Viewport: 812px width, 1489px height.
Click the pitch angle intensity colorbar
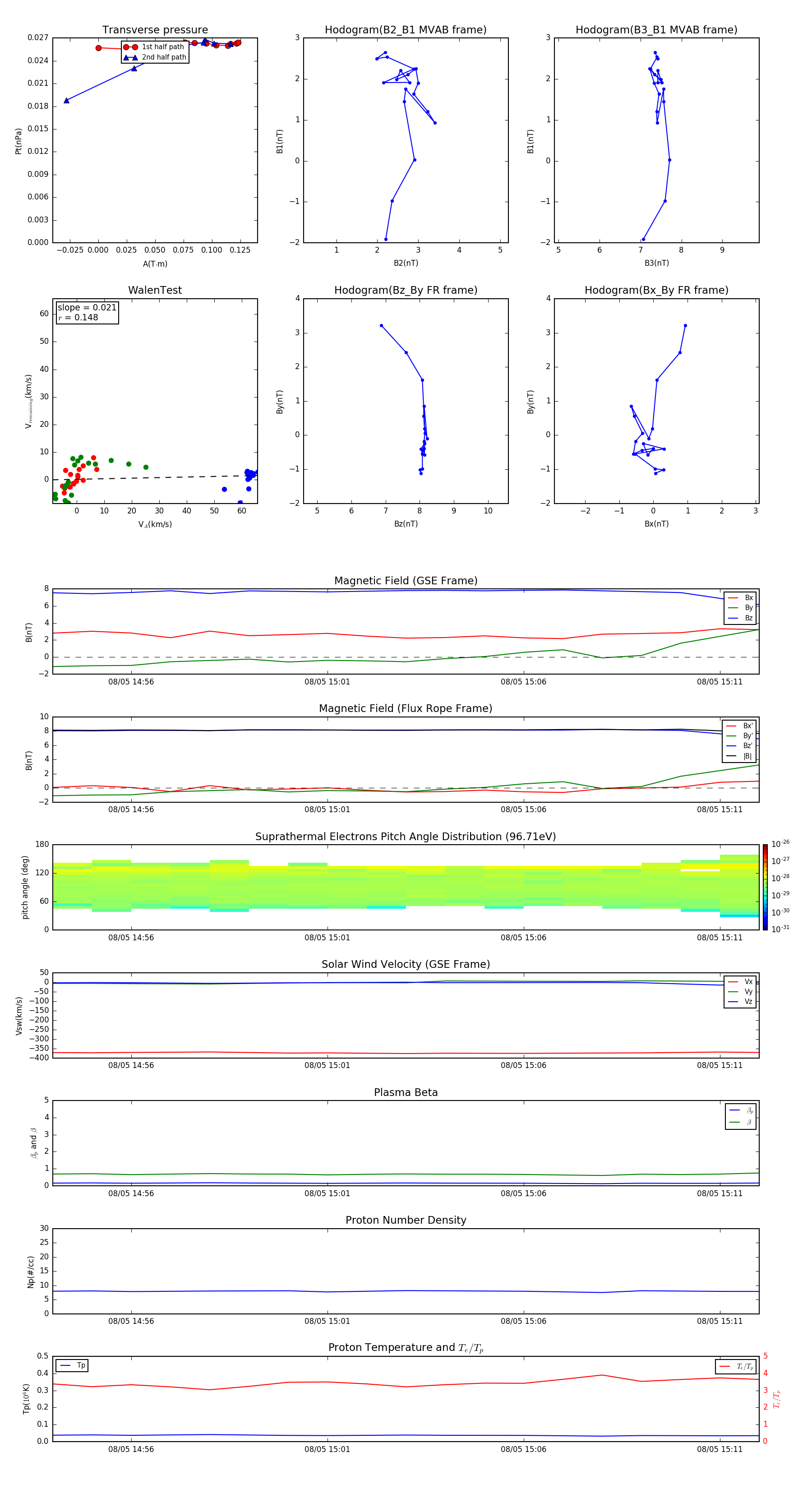765,887
